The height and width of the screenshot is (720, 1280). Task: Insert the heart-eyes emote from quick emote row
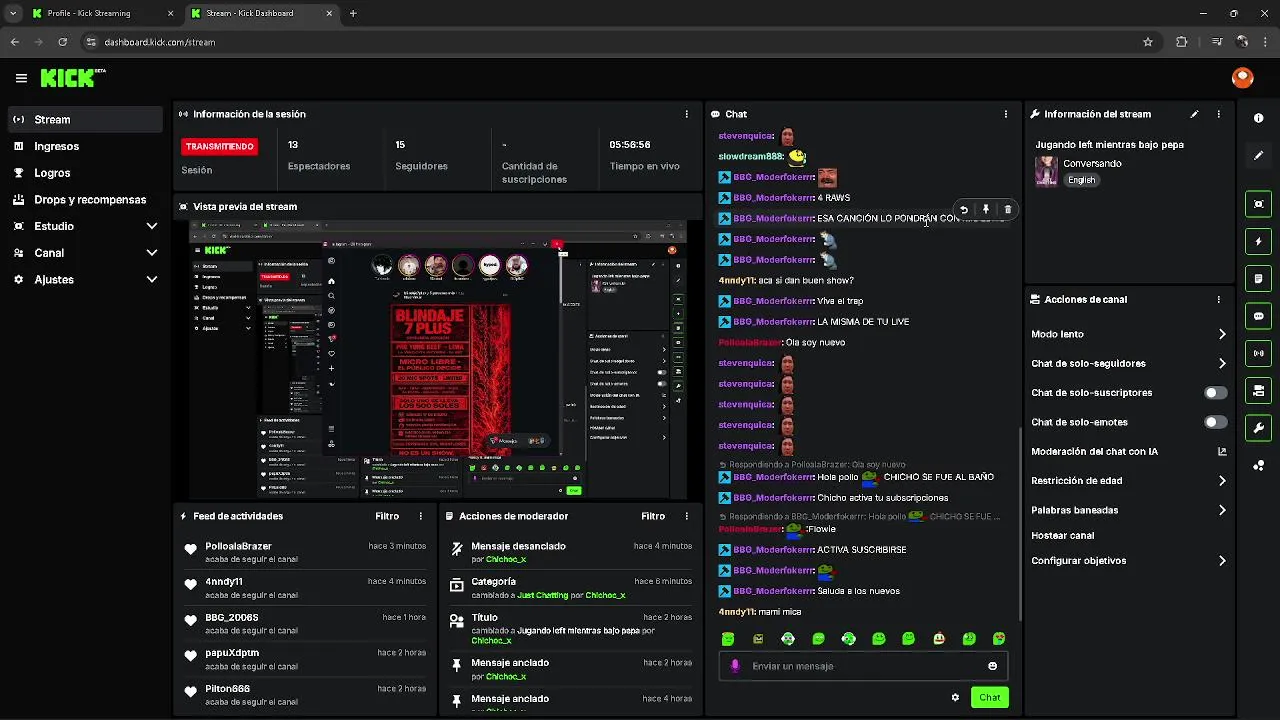pyautogui.click(x=999, y=639)
